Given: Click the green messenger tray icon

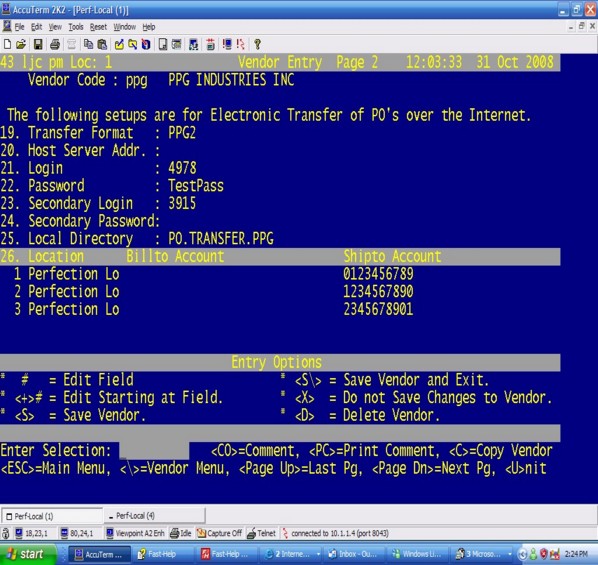Looking at the screenshot, I should pyautogui.click(x=533, y=554).
